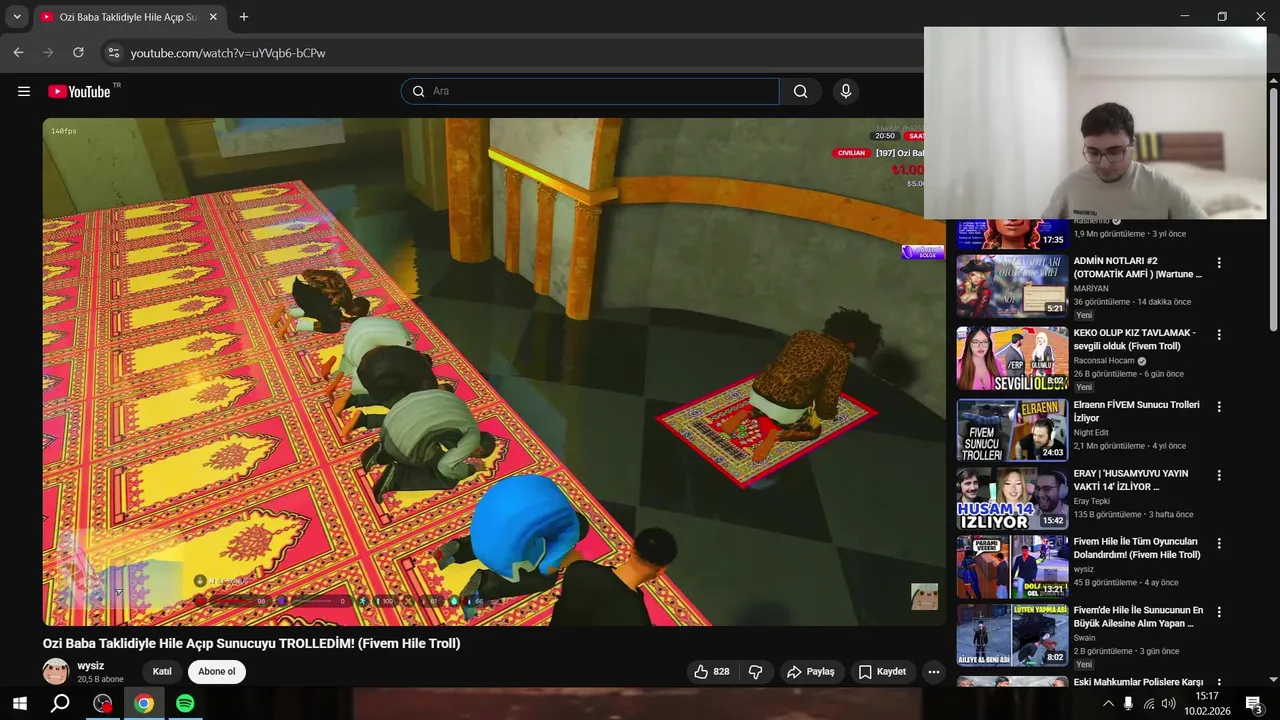Open the three-dot more actions menu under the video
The height and width of the screenshot is (720, 1280).
[933, 672]
